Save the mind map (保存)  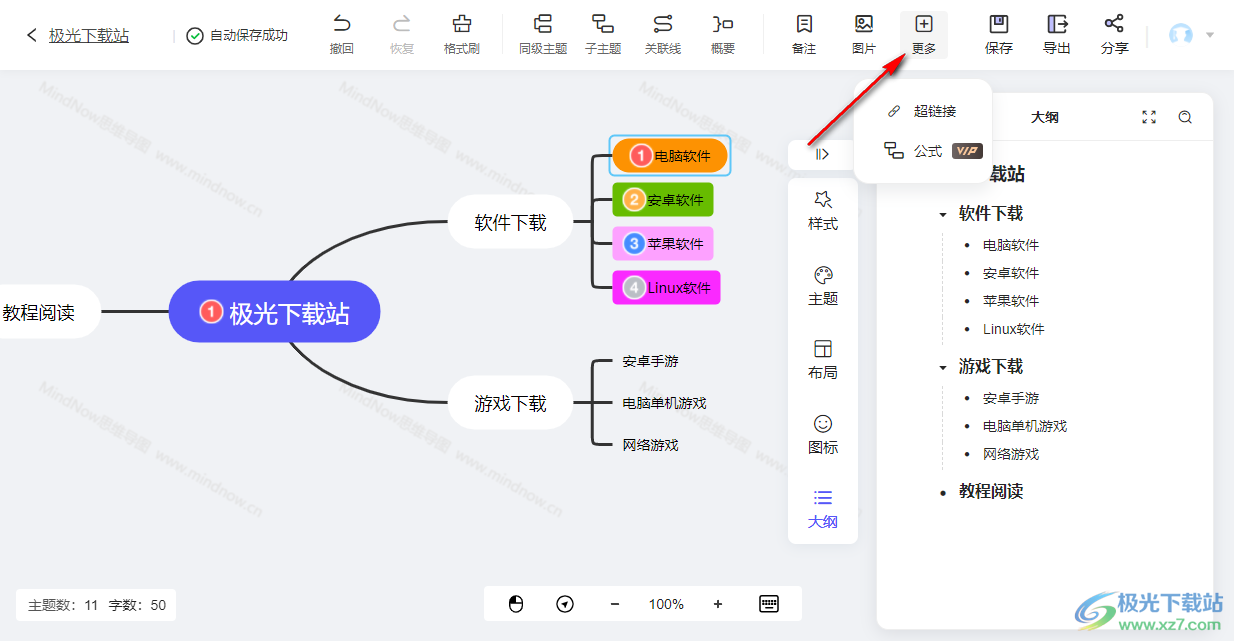point(999,34)
